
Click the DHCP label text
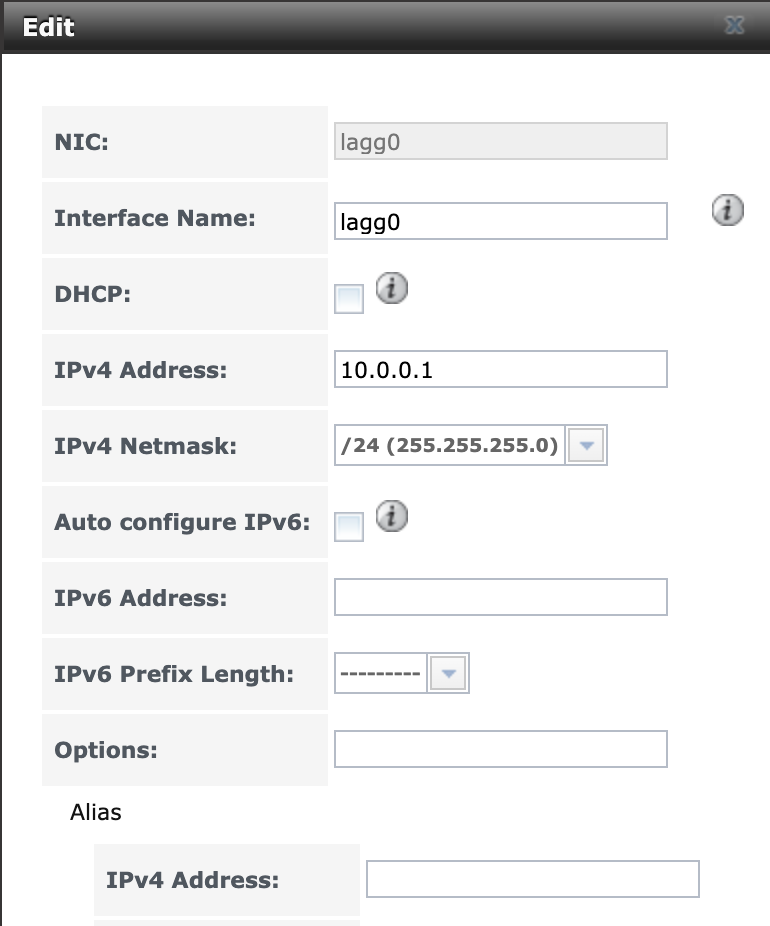click(93, 294)
